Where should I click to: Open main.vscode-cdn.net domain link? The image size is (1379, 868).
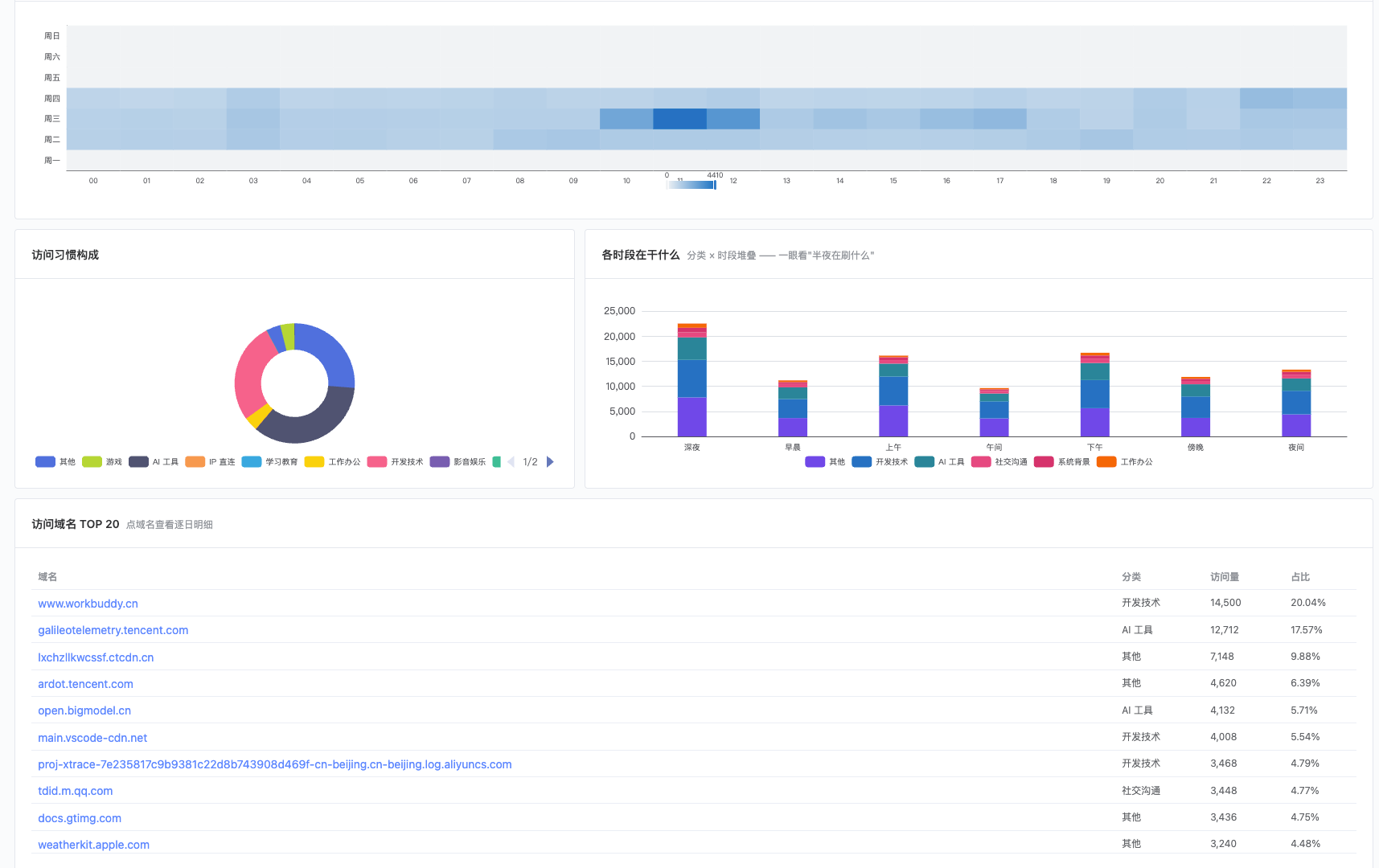tap(92, 738)
